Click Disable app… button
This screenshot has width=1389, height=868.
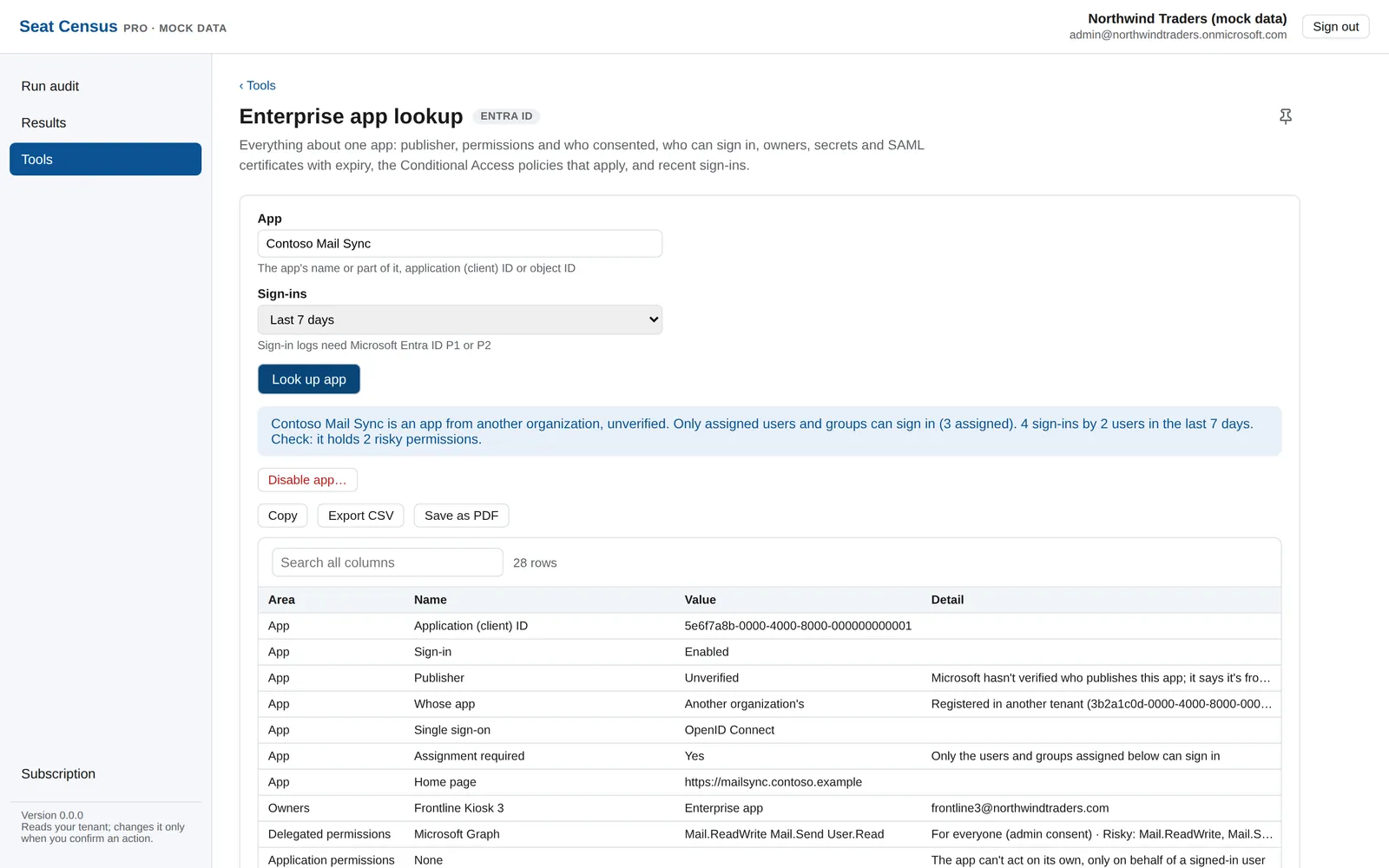coord(307,480)
